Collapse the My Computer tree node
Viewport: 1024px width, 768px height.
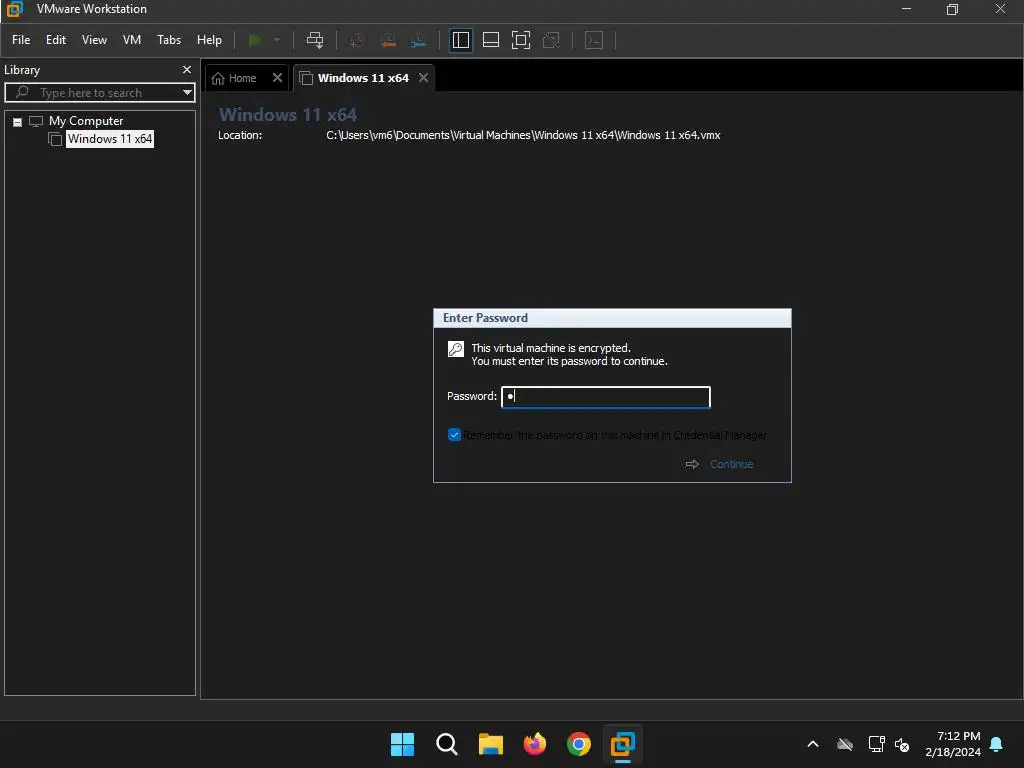click(x=18, y=122)
